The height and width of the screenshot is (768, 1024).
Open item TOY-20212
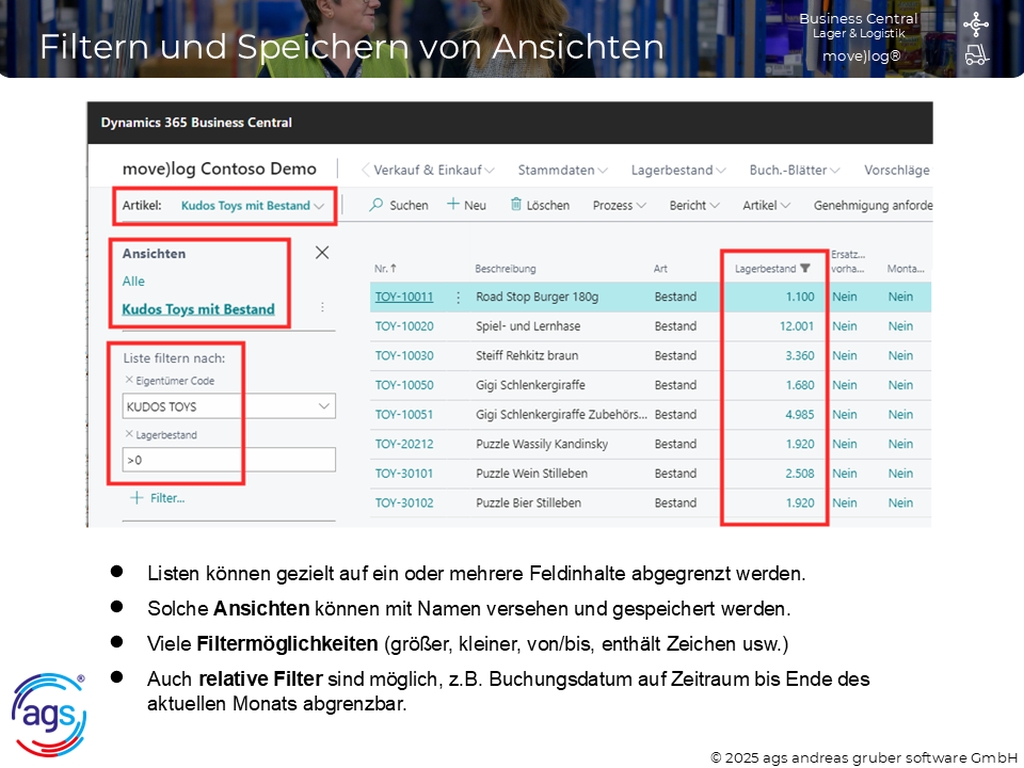pyautogui.click(x=404, y=444)
